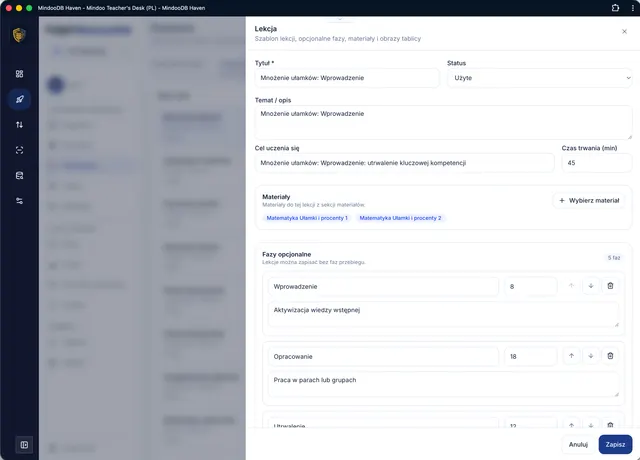This screenshot has height=460, width=640.
Task: Click the Tytuł input field
Action: coord(347,78)
